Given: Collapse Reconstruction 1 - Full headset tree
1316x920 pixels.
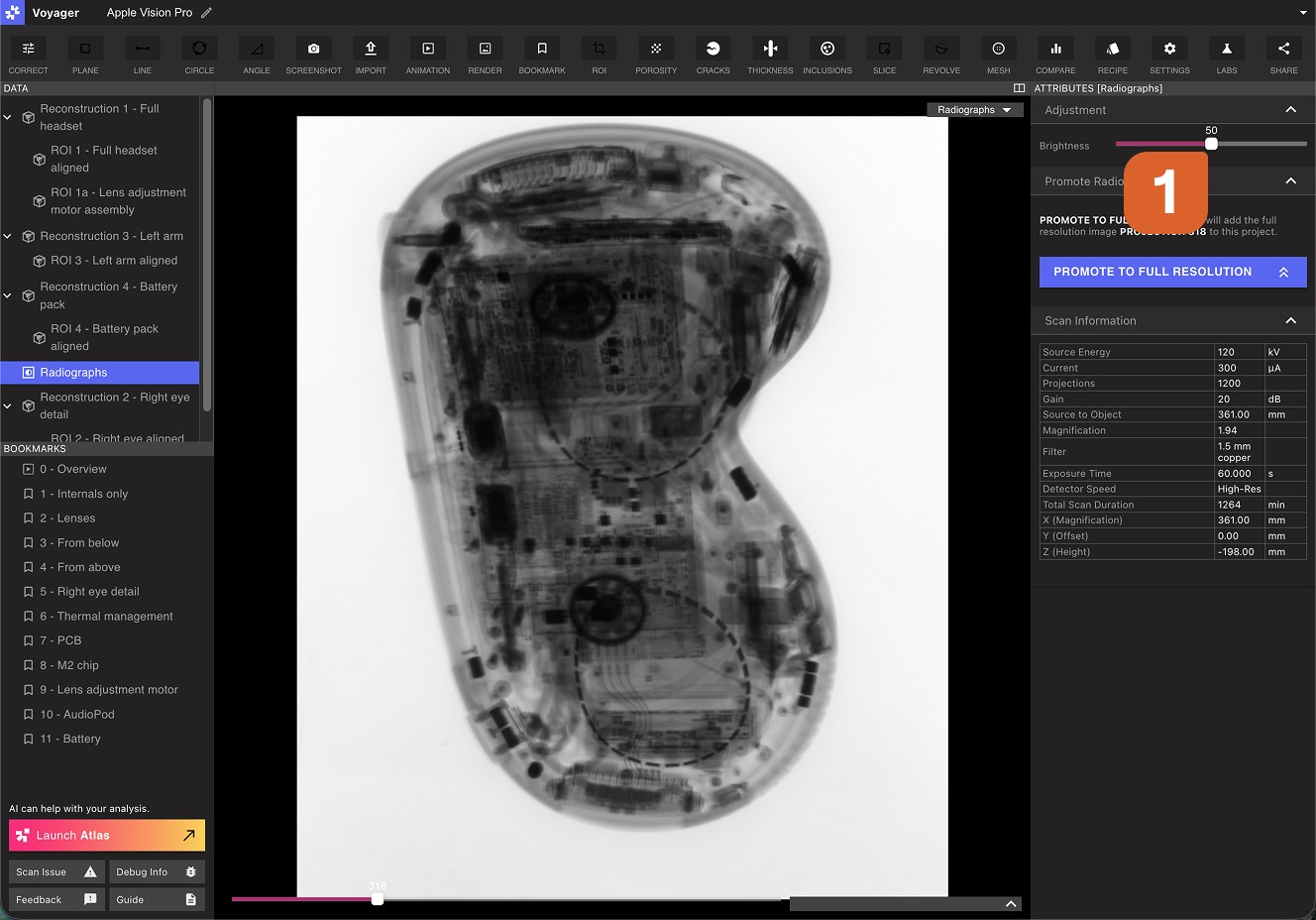Looking at the screenshot, I should pos(8,117).
